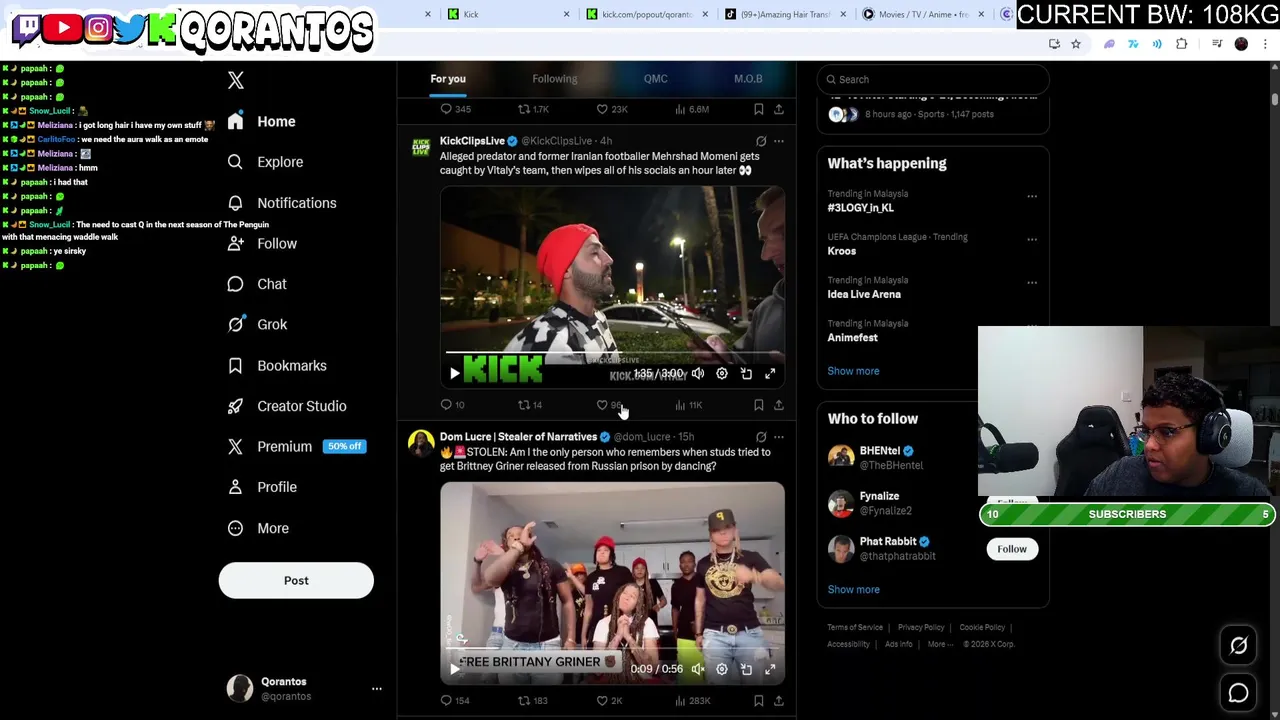Enter fullscreen on the KickClipsLive video

[x=770, y=374]
